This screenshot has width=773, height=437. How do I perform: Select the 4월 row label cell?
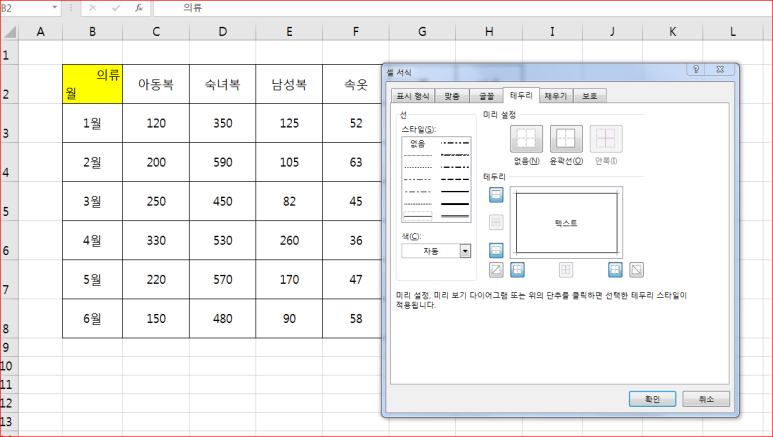92,240
